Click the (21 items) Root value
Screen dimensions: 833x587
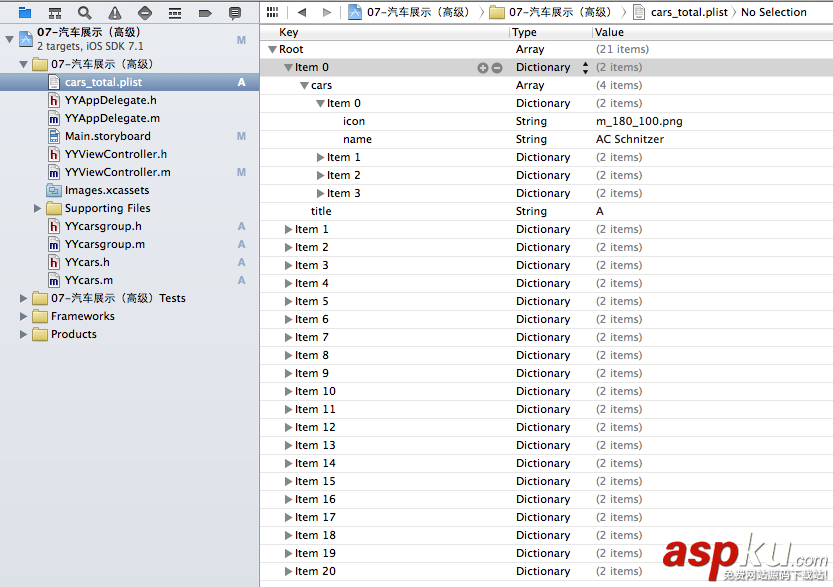622,49
